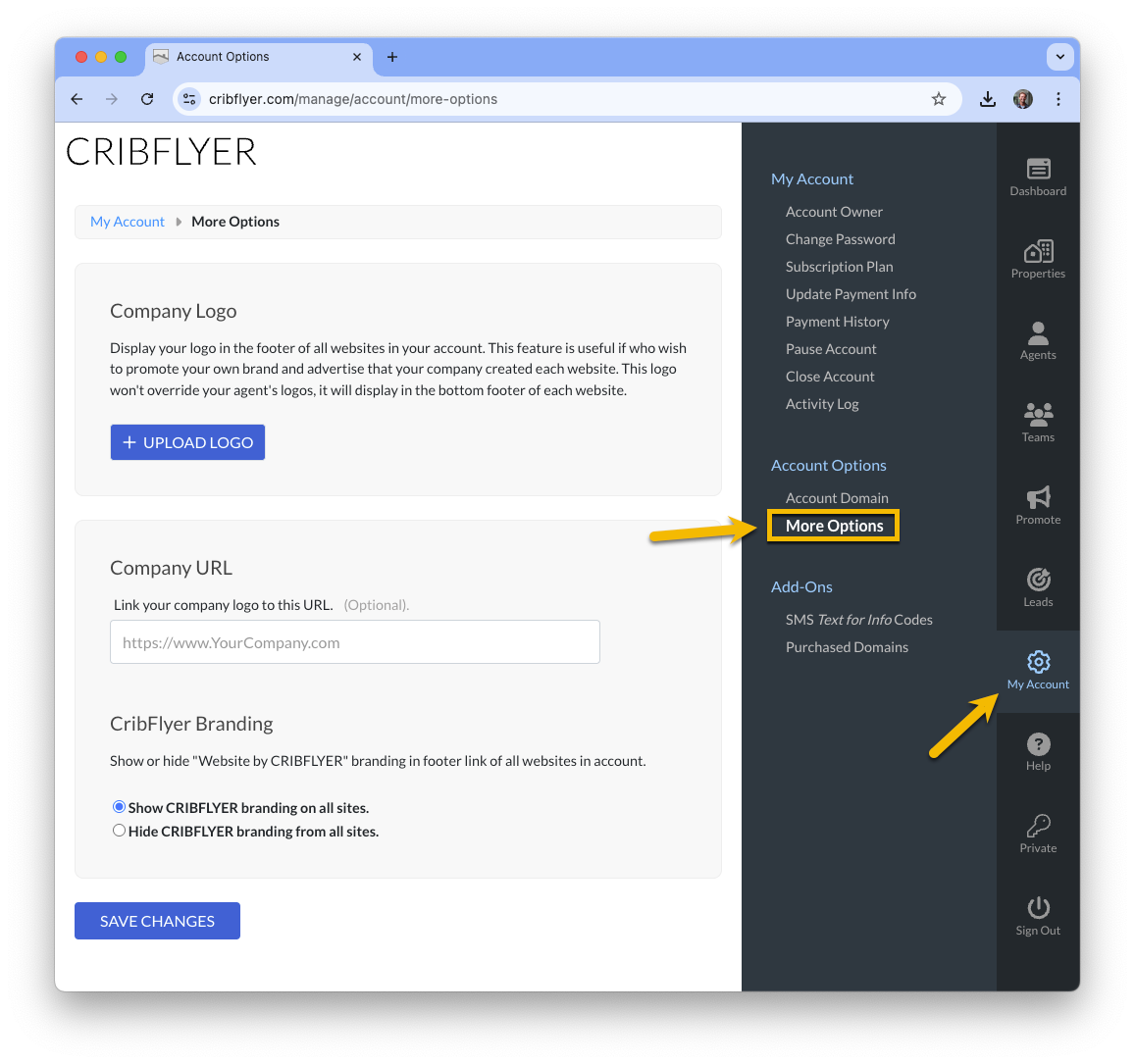
Task: Open the Leads target icon
Action: (1038, 580)
